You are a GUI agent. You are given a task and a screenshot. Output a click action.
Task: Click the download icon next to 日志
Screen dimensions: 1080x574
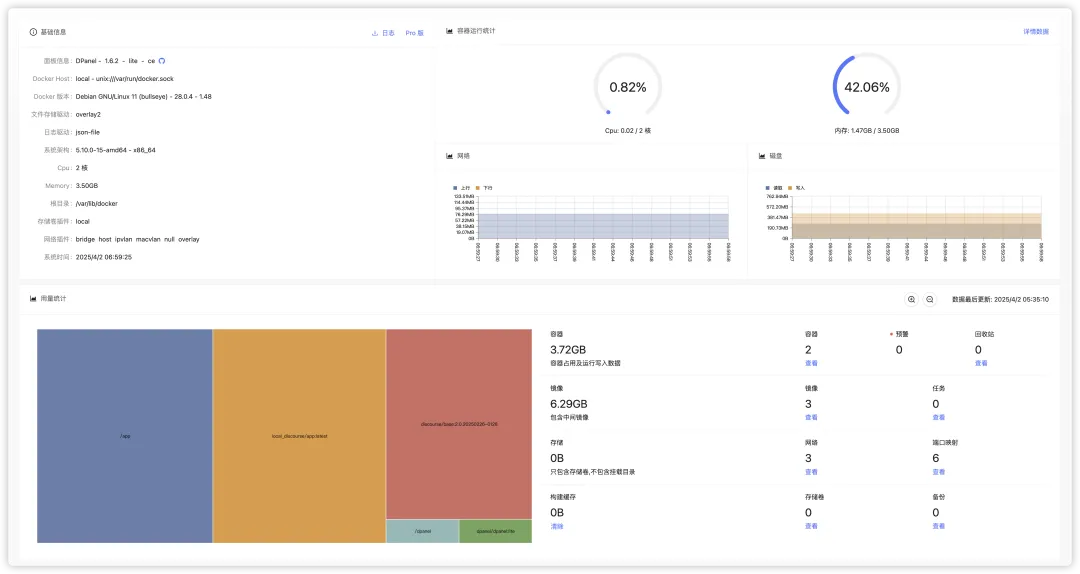tap(375, 33)
